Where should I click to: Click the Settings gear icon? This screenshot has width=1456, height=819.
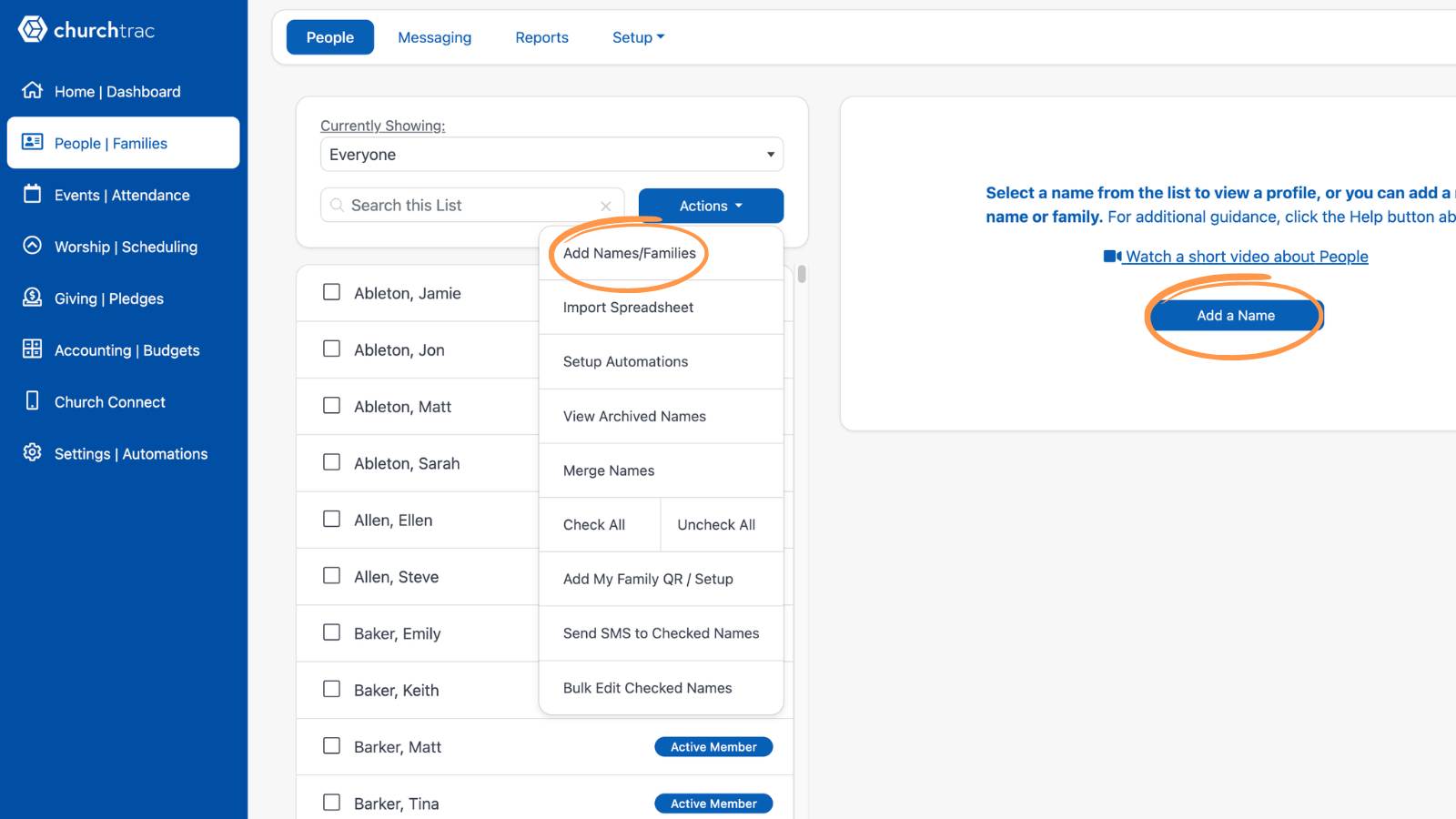(33, 453)
